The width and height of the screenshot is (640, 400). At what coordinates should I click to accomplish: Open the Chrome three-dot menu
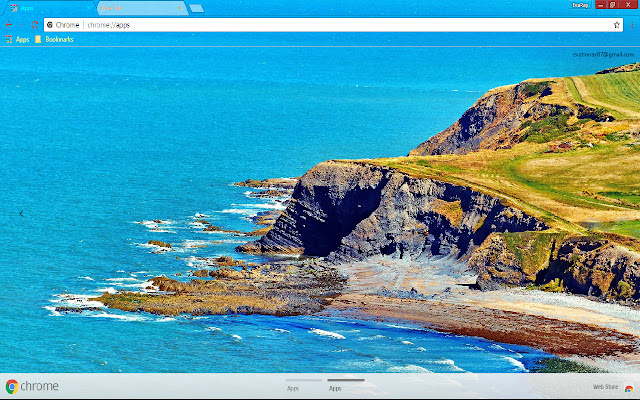(x=632, y=25)
